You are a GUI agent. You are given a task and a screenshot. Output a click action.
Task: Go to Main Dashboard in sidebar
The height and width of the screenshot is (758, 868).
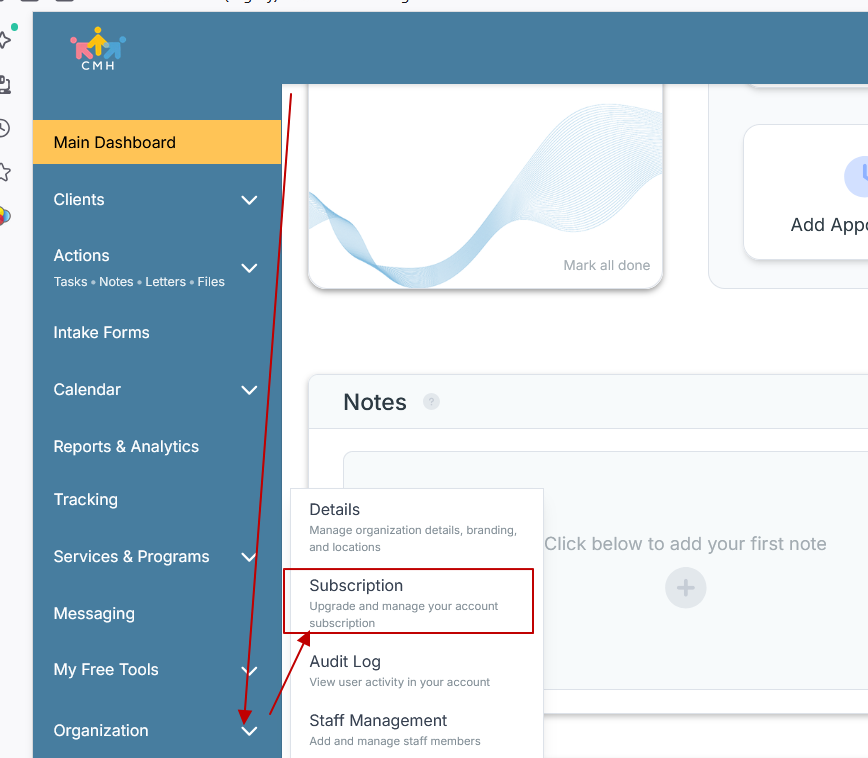pyautogui.click(x=115, y=143)
